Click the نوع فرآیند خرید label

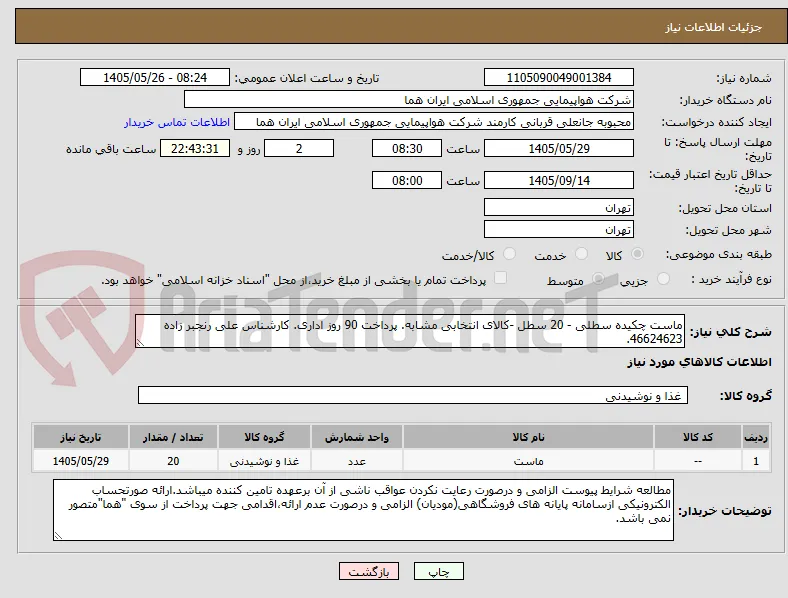(731, 279)
